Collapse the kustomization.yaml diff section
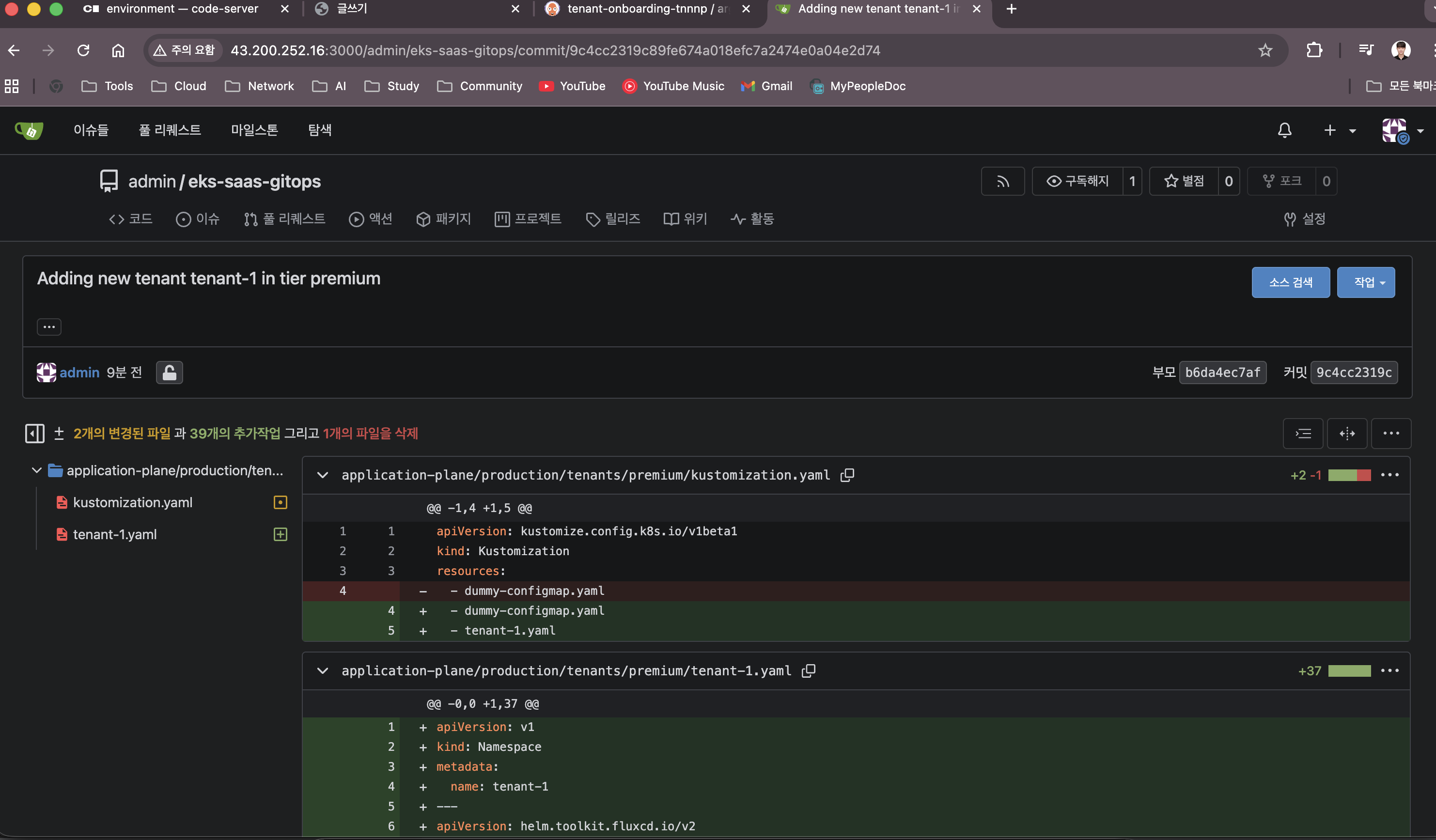 click(x=323, y=475)
